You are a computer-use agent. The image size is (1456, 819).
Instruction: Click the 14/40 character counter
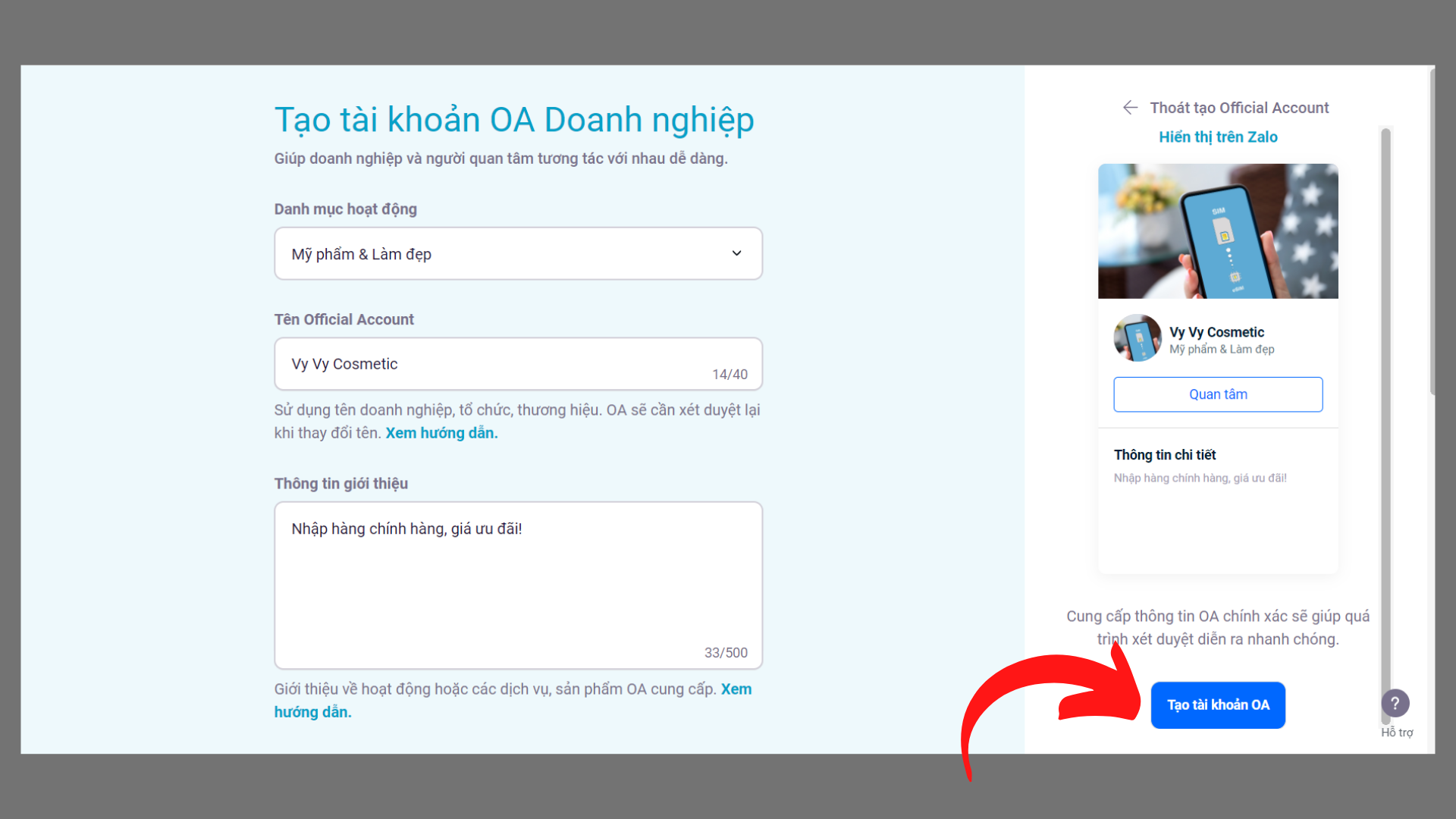click(x=730, y=375)
